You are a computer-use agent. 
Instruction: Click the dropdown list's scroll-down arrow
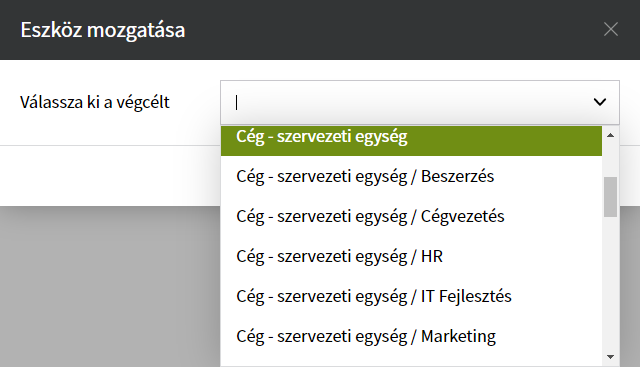(x=611, y=357)
